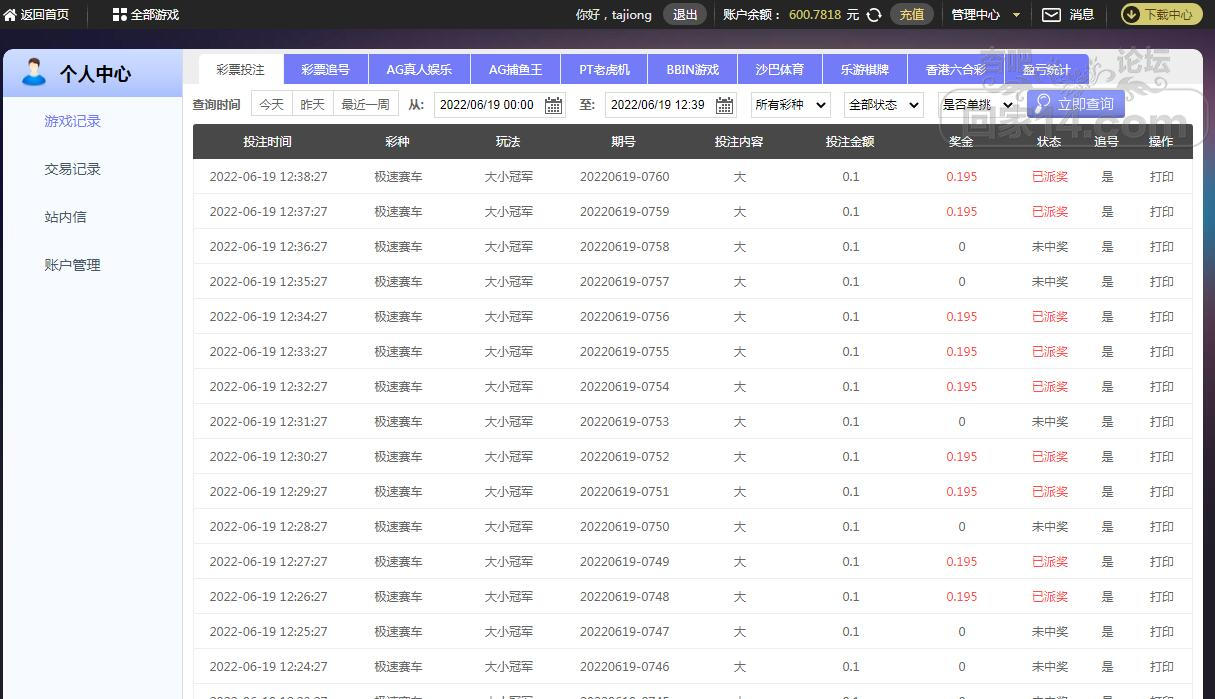Open calendar picker for start date
The width and height of the screenshot is (1215, 699).
pyautogui.click(x=553, y=105)
